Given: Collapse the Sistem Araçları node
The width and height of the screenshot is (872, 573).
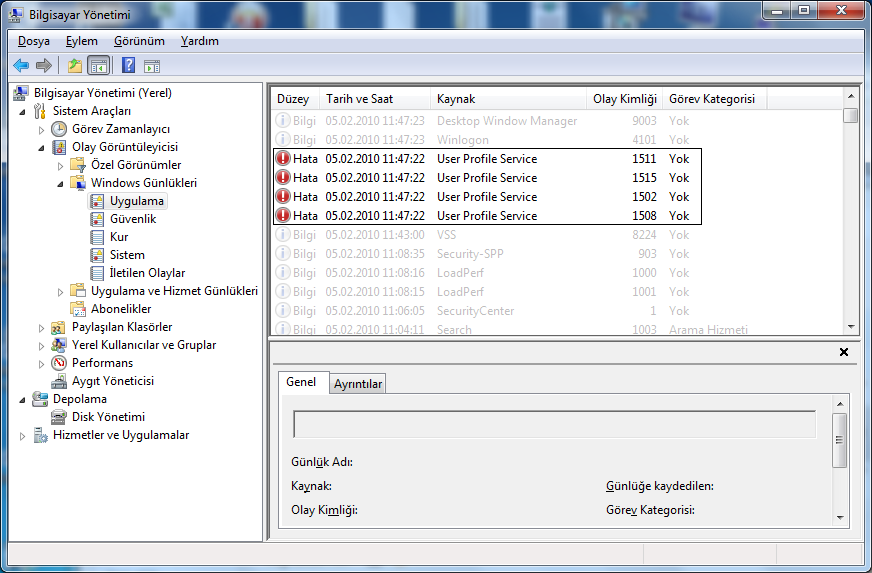Looking at the screenshot, I should tap(23, 112).
